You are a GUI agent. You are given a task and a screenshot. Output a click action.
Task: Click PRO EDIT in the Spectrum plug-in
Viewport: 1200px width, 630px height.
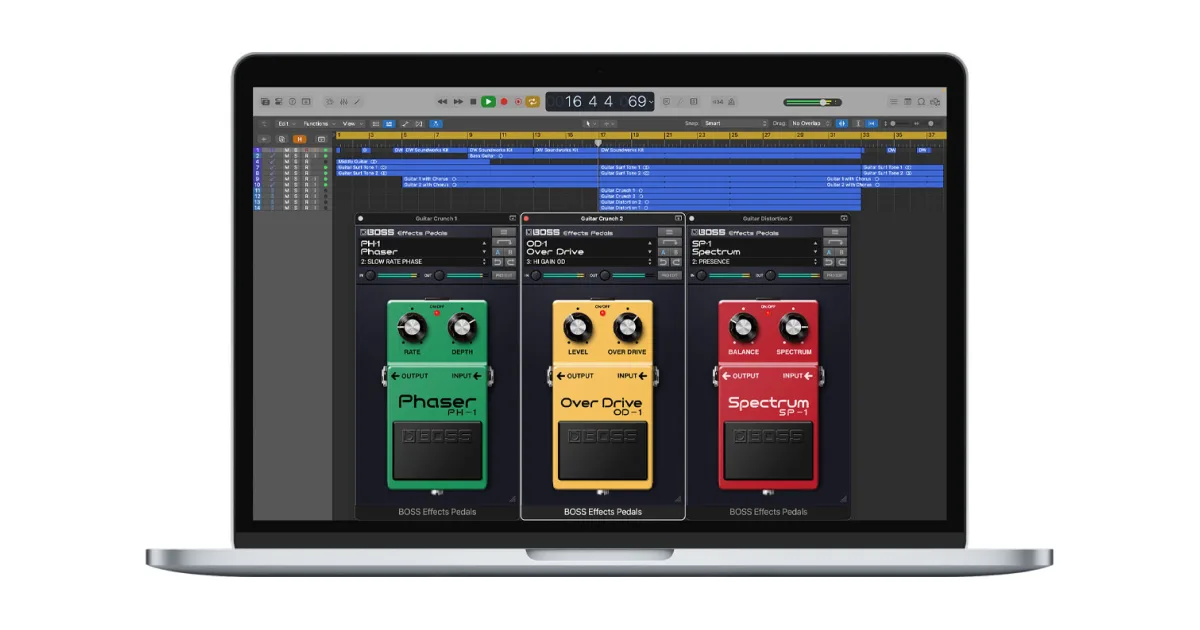pos(836,275)
